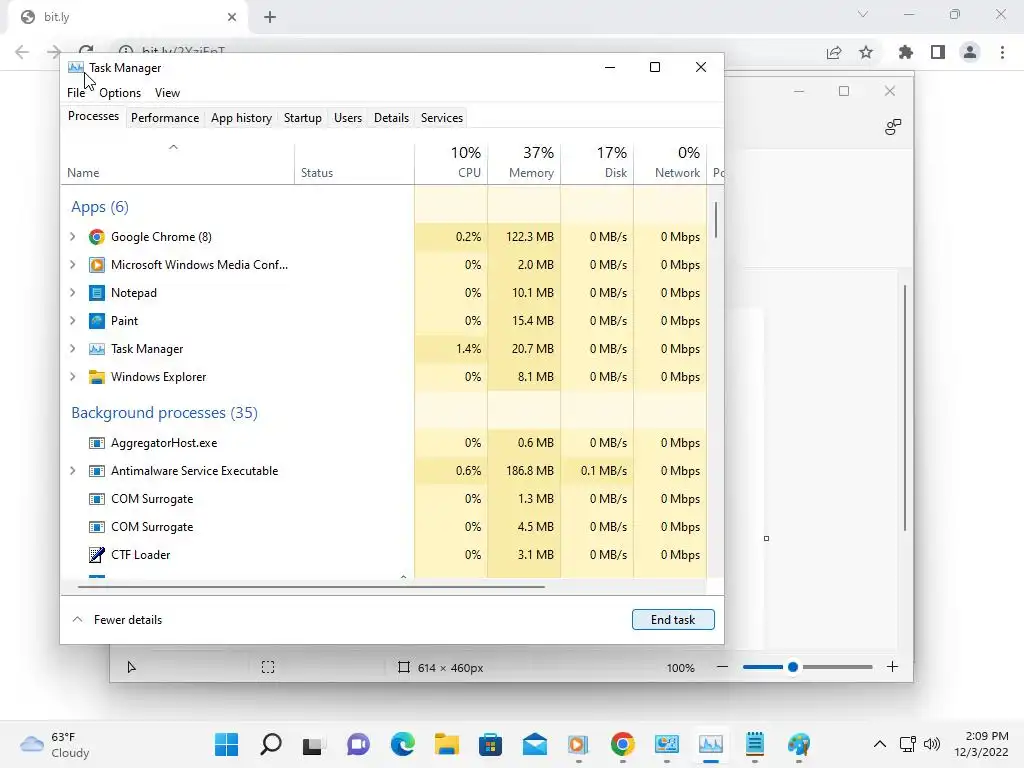Open the File menu in Task Manager

(76, 93)
